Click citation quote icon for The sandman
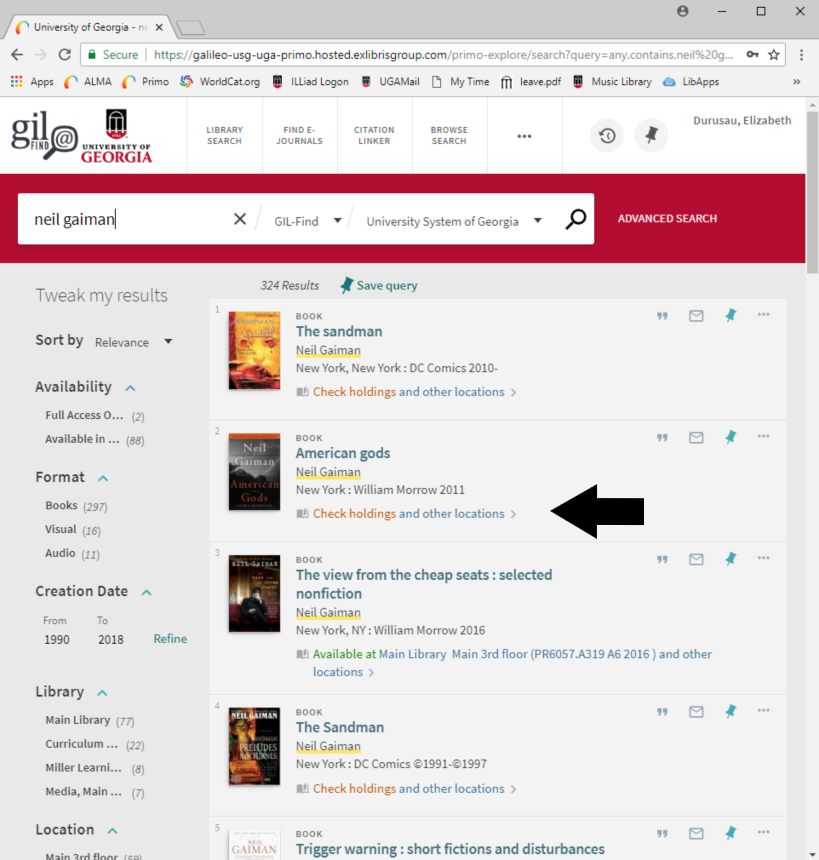 662,316
